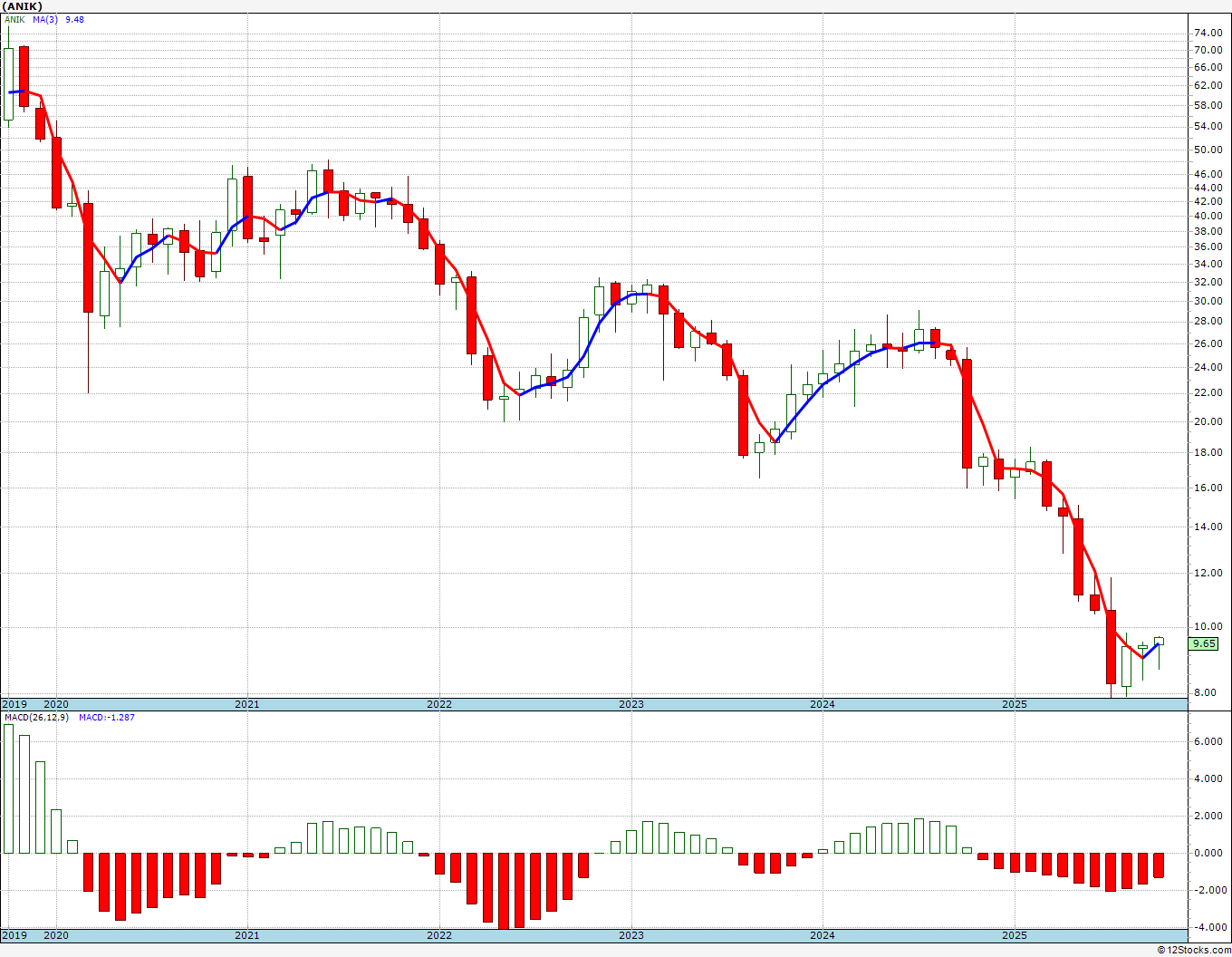1232x957 pixels.
Task: Click the MACD:-1.287 value
Action: 107,718
